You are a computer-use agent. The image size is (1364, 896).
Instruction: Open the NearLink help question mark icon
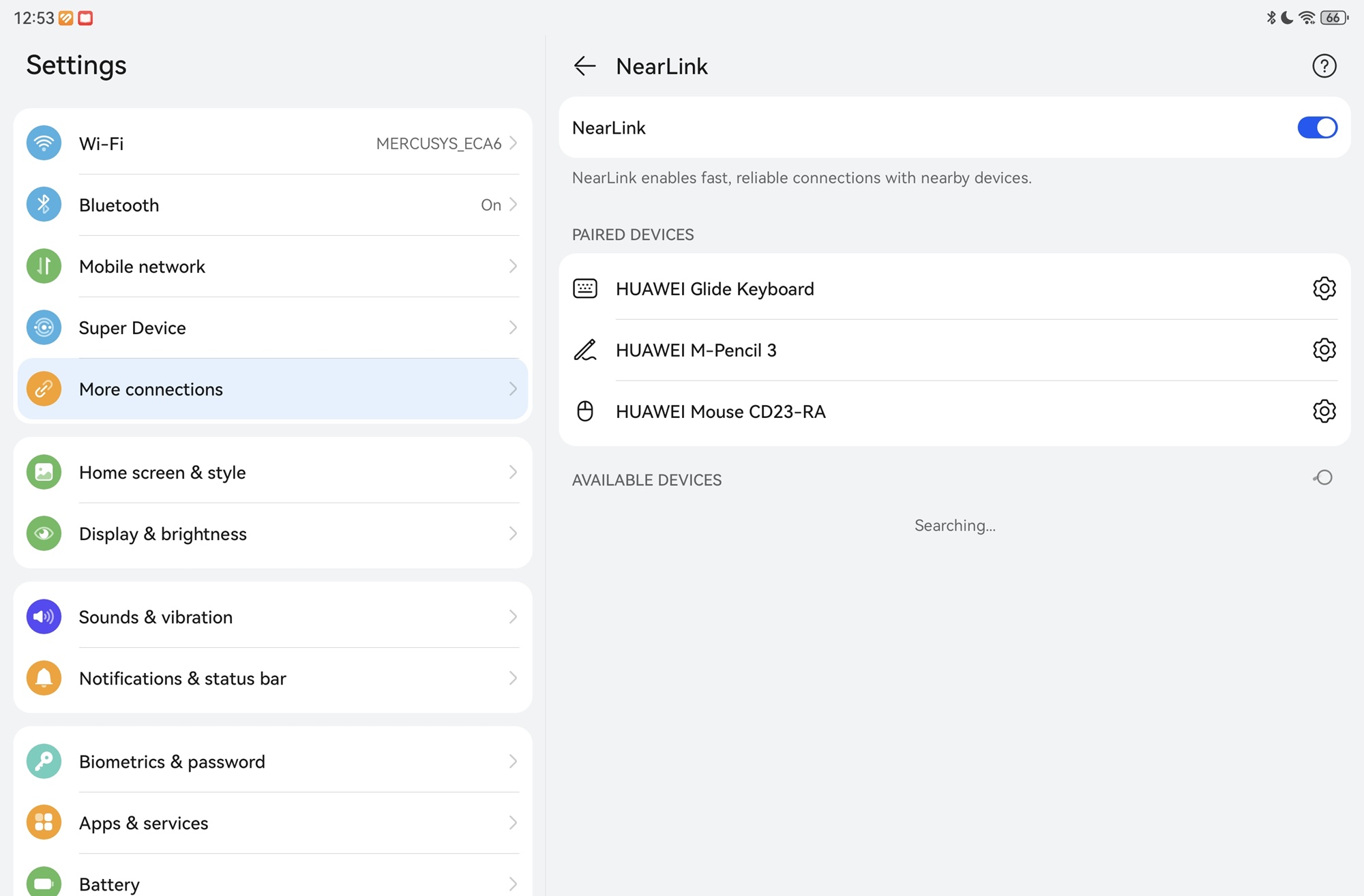pyautogui.click(x=1324, y=66)
